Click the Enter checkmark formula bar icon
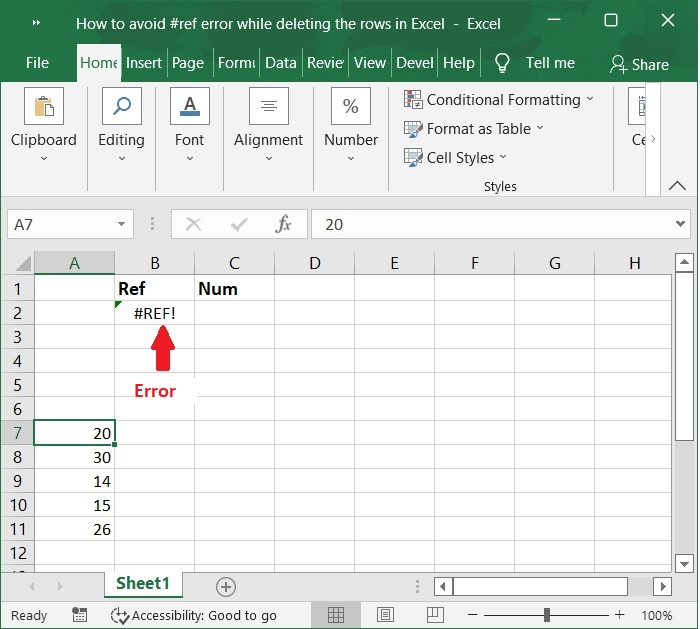 pos(239,224)
